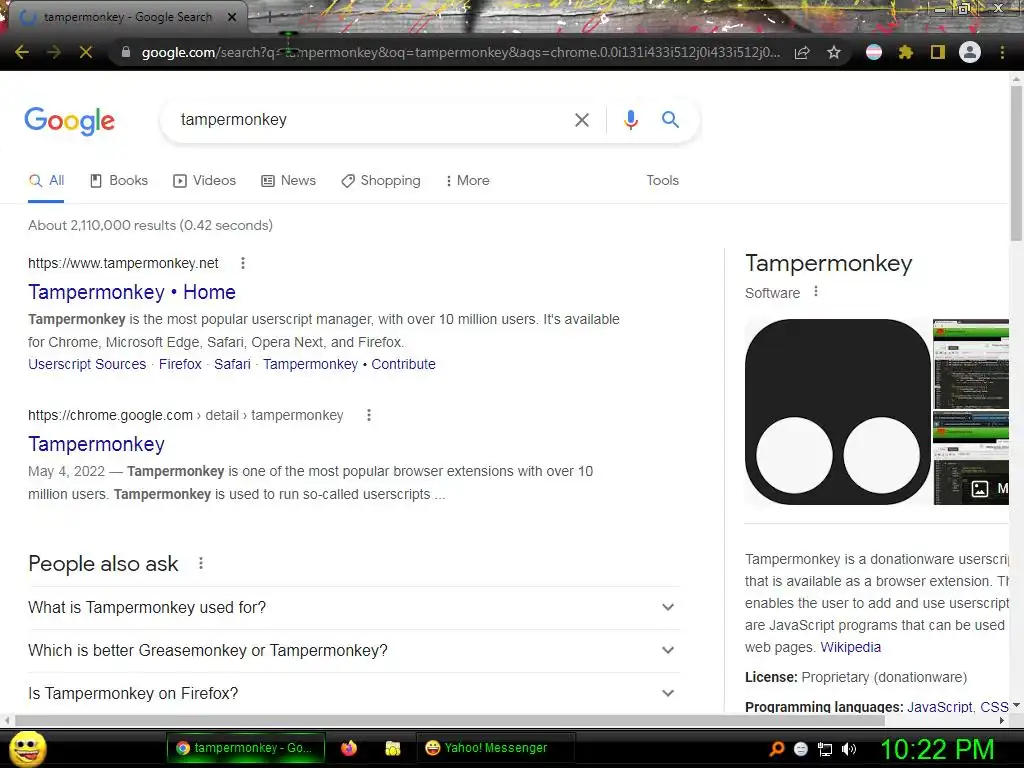Clear the search box text
The height and width of the screenshot is (768, 1024).
pos(581,120)
